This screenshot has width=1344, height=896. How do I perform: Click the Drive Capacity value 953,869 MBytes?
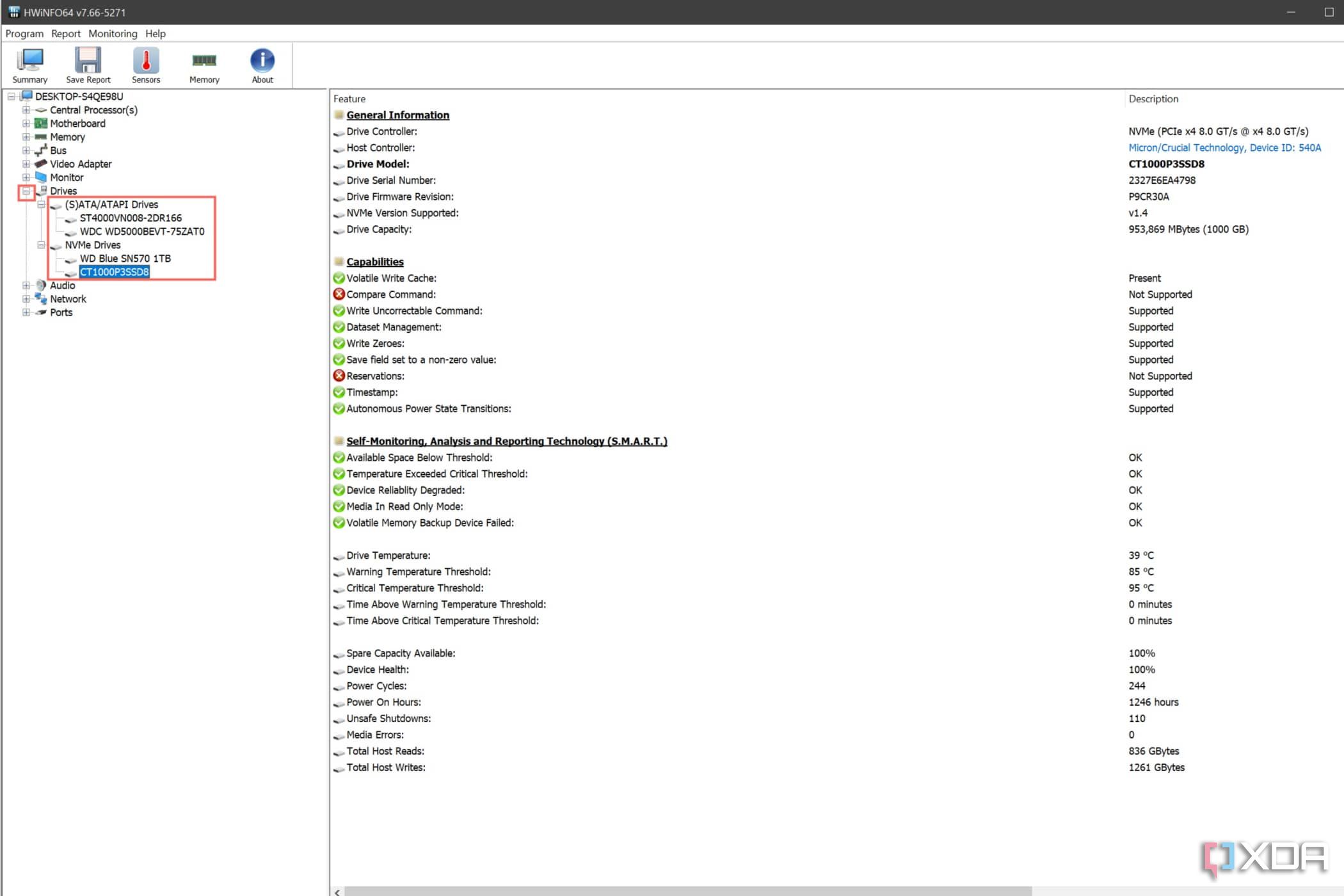[x=1188, y=229]
